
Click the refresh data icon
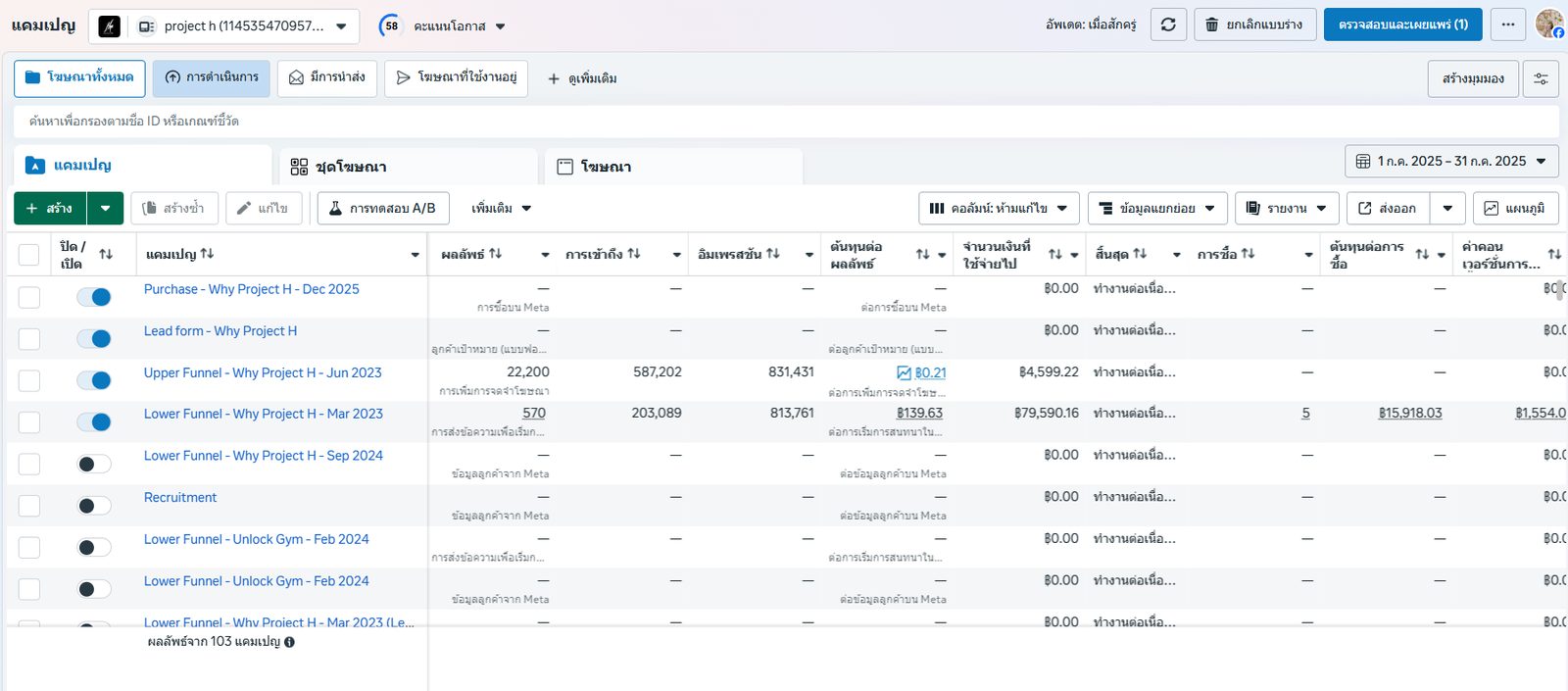[x=1168, y=25]
